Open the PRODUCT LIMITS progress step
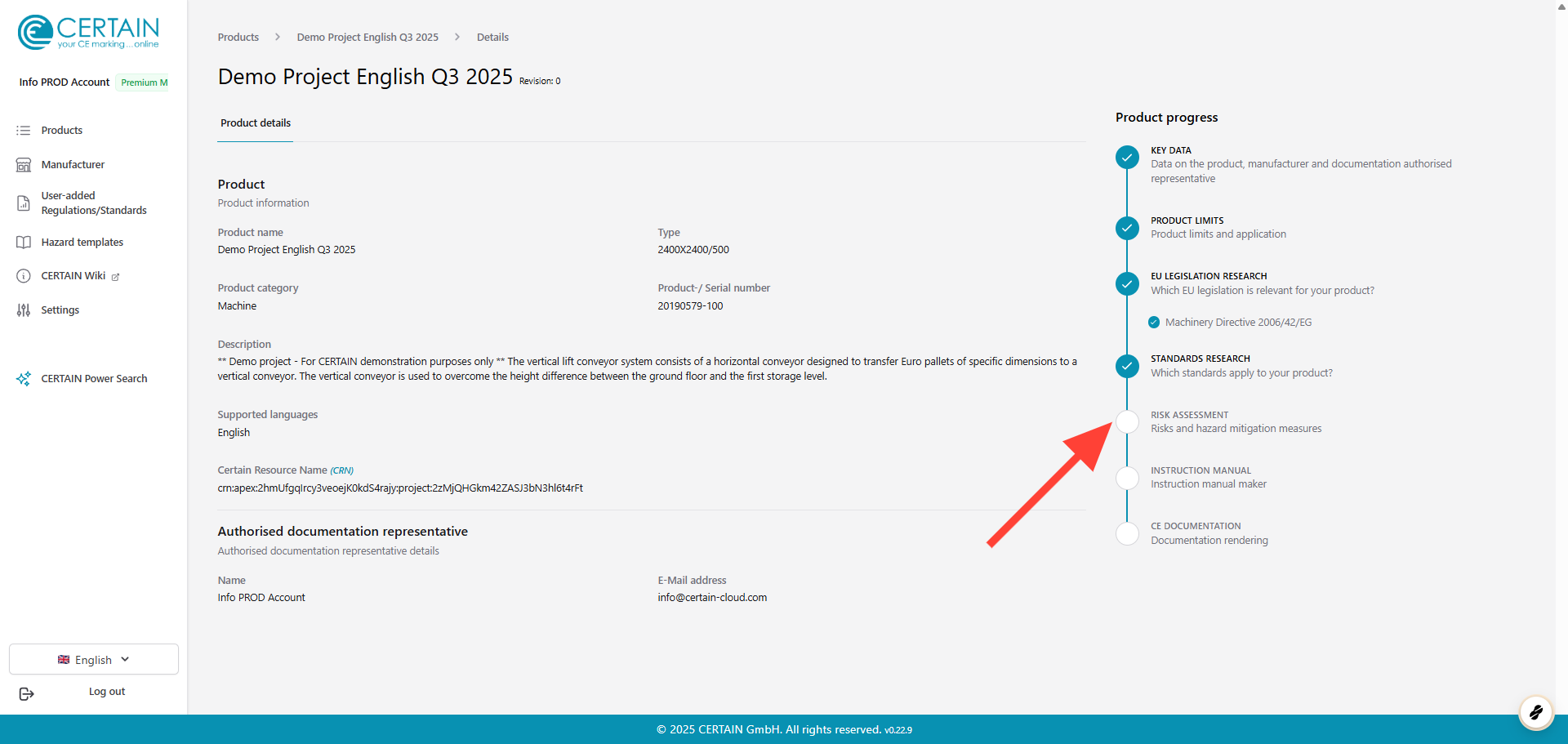Screen dimensions: 1568x744 click(1187, 221)
